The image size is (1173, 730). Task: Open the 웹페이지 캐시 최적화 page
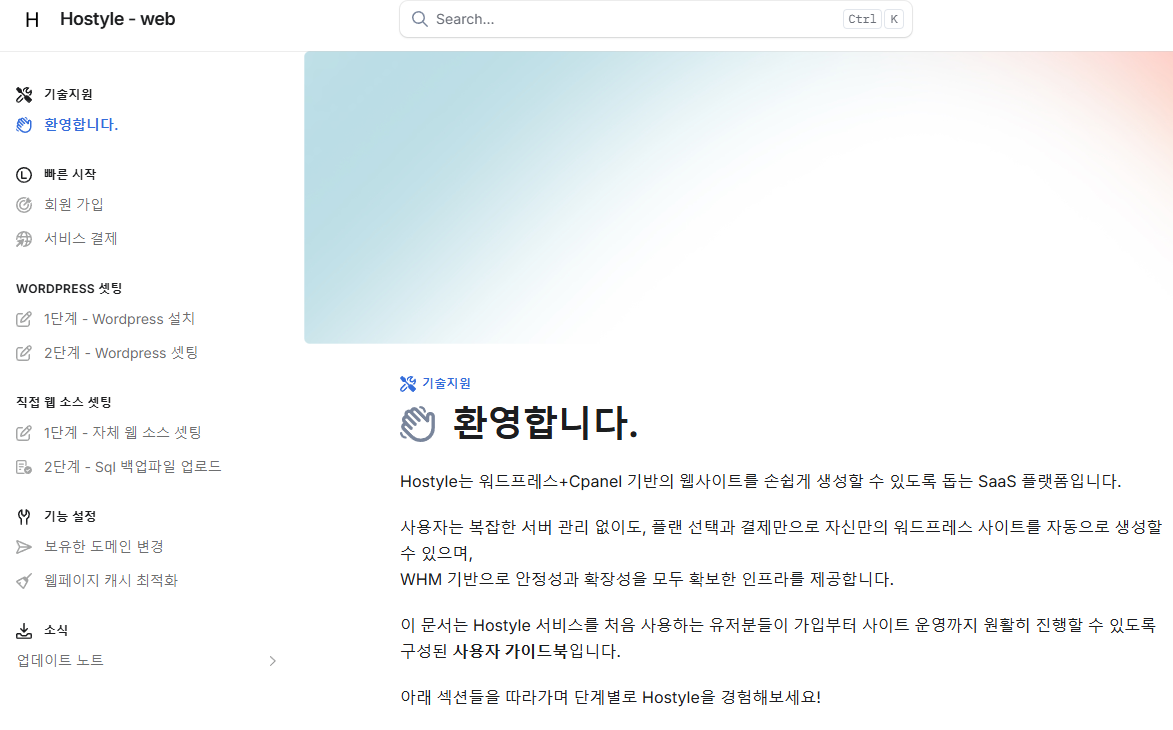(x=111, y=580)
